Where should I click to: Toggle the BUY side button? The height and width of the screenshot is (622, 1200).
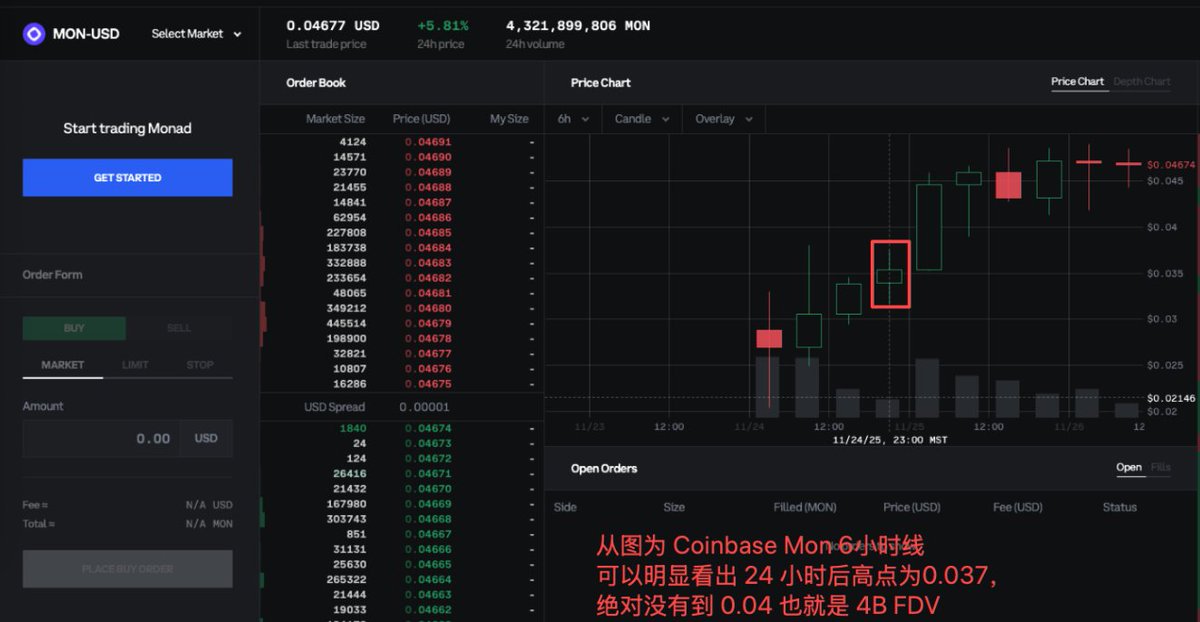tap(74, 328)
